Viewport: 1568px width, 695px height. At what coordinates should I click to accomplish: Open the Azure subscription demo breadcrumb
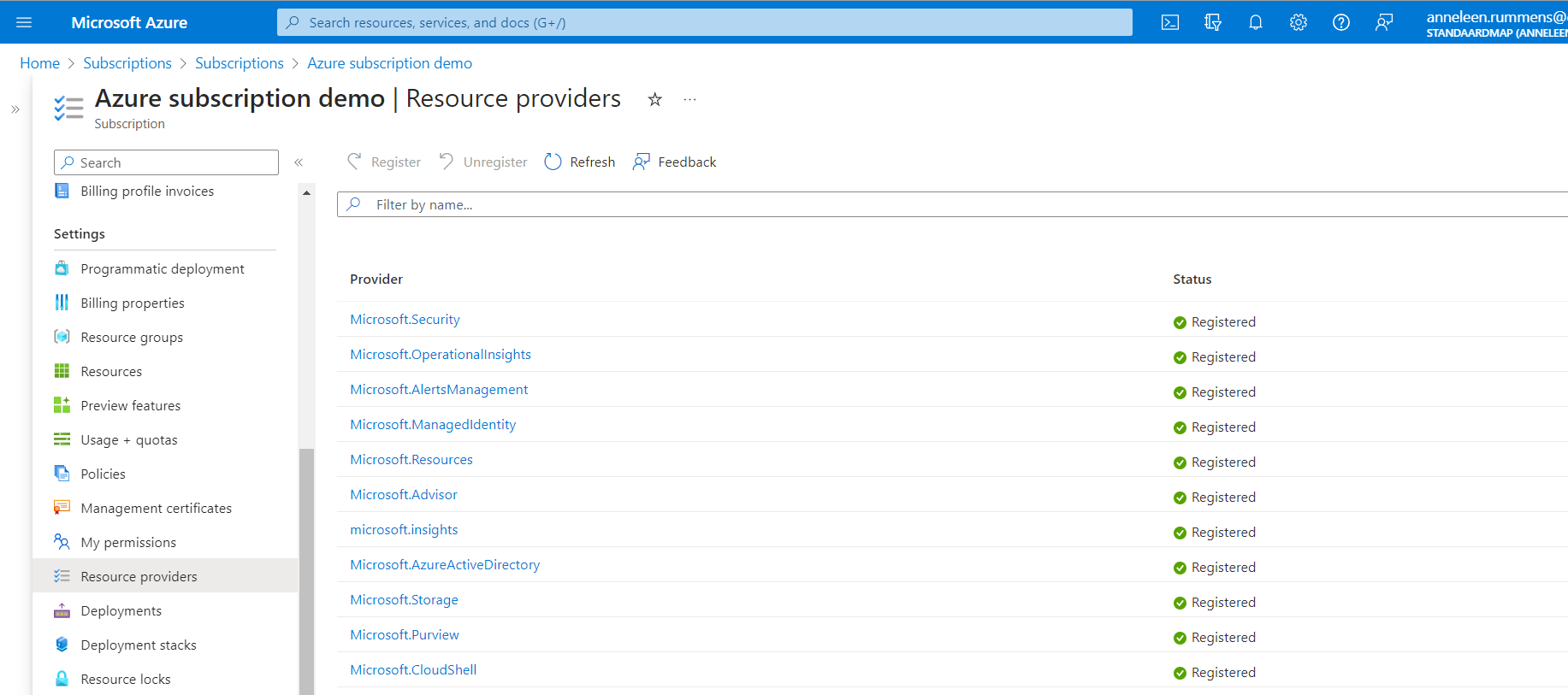click(x=389, y=63)
